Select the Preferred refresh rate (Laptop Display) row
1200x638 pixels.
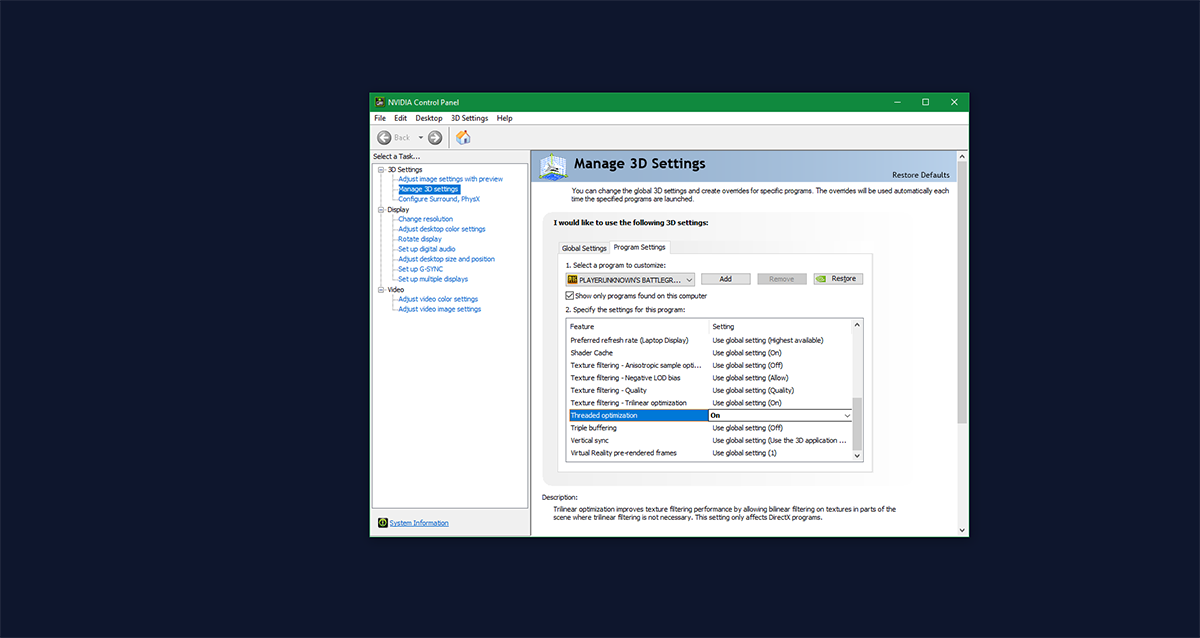[709, 340]
